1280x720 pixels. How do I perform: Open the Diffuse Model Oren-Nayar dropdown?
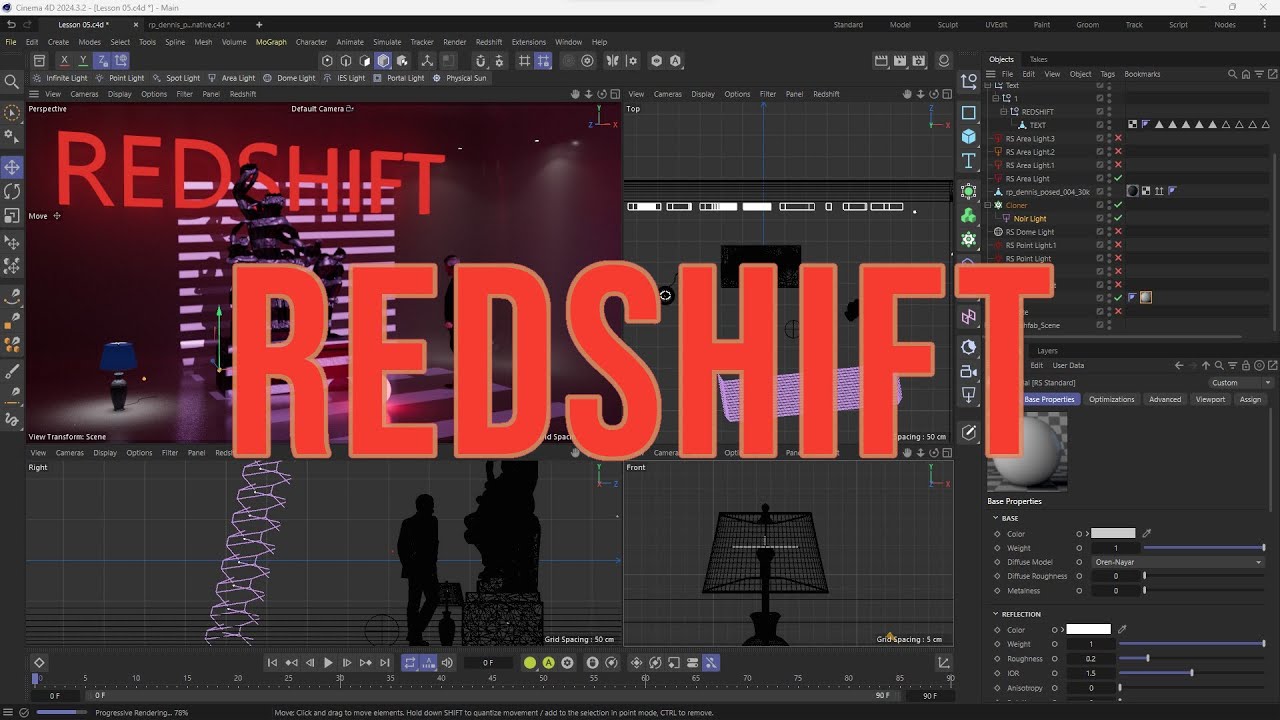coord(1177,562)
